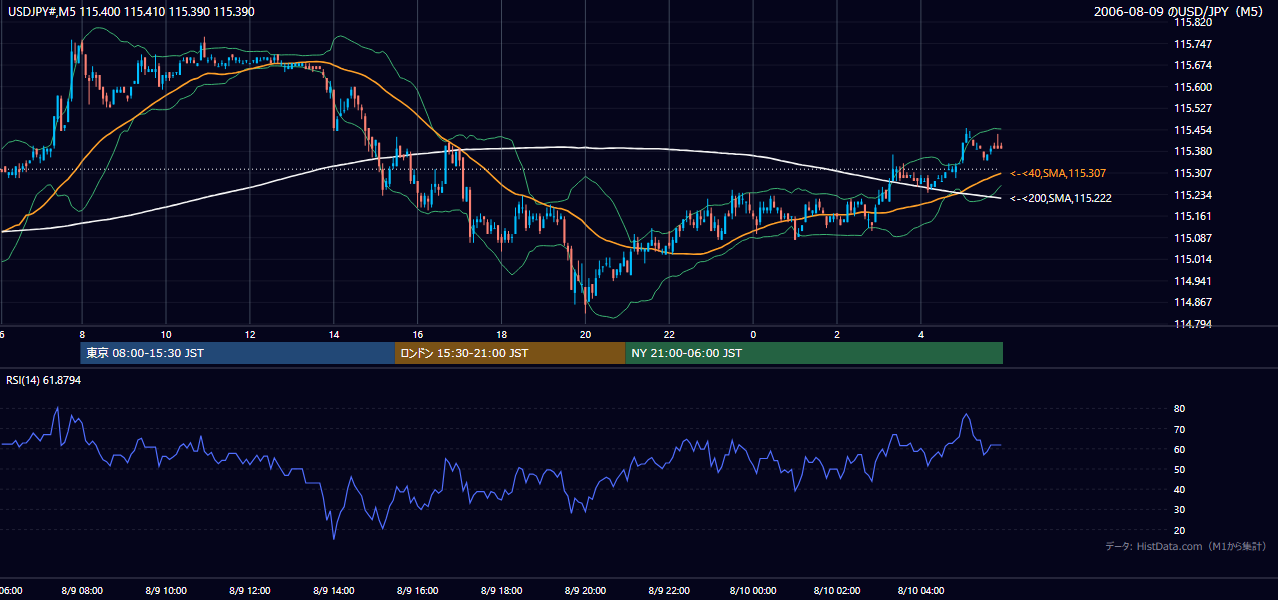Screen dimensions: 1278x600
Task: Click price axis value 115.014
Action: [1193, 259]
